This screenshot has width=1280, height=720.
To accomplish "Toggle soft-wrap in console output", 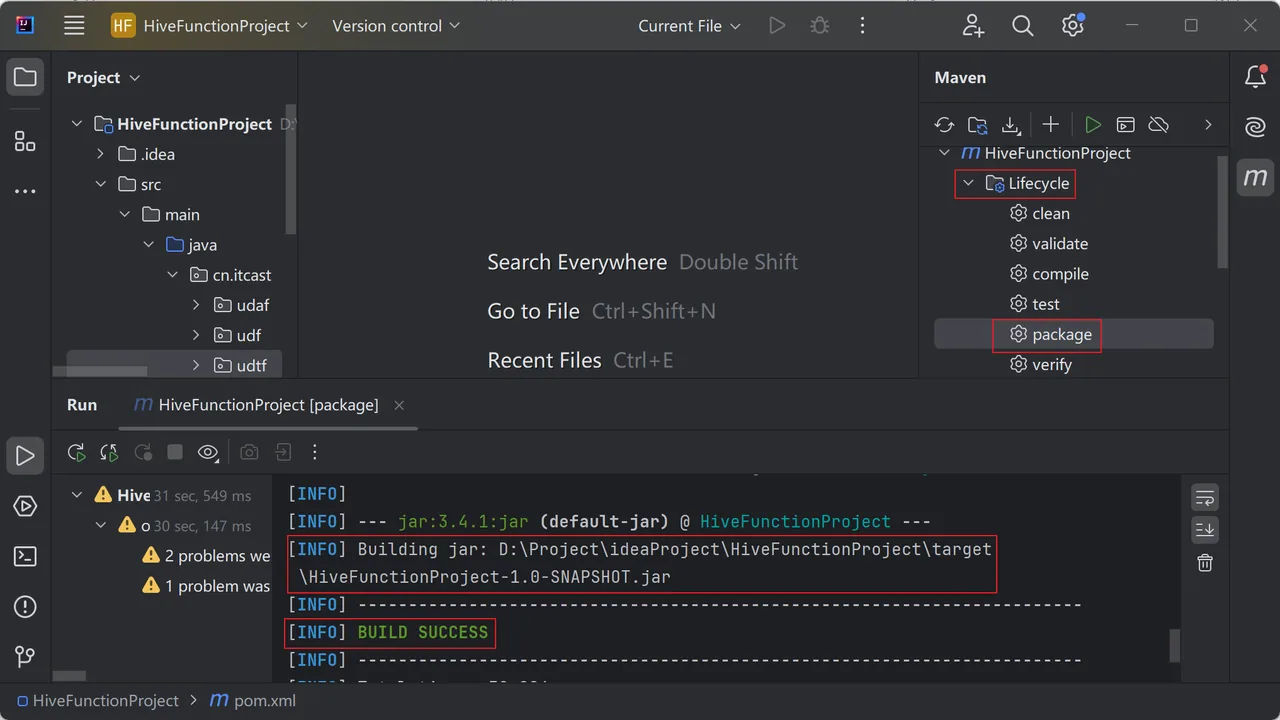I will click(1205, 497).
